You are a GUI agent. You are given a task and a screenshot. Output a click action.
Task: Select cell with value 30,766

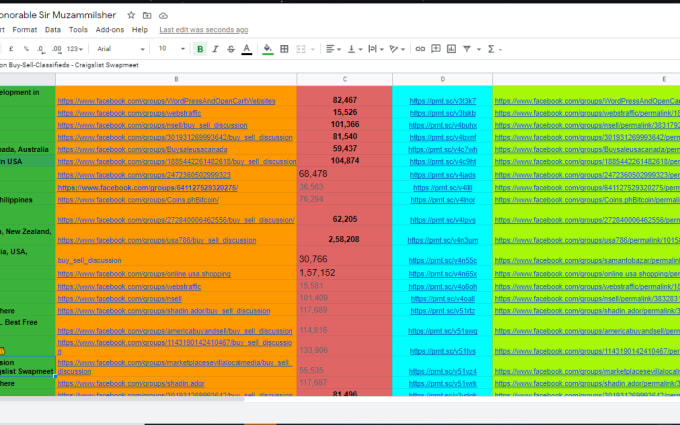(x=345, y=256)
